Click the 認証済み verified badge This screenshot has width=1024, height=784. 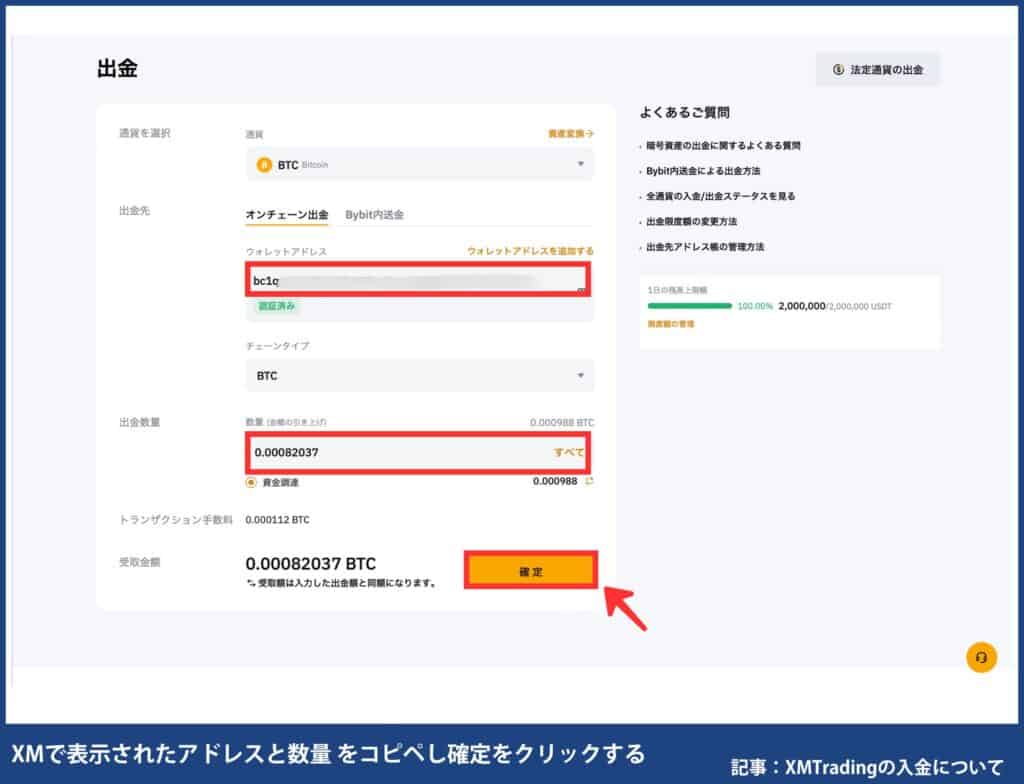coord(277,306)
